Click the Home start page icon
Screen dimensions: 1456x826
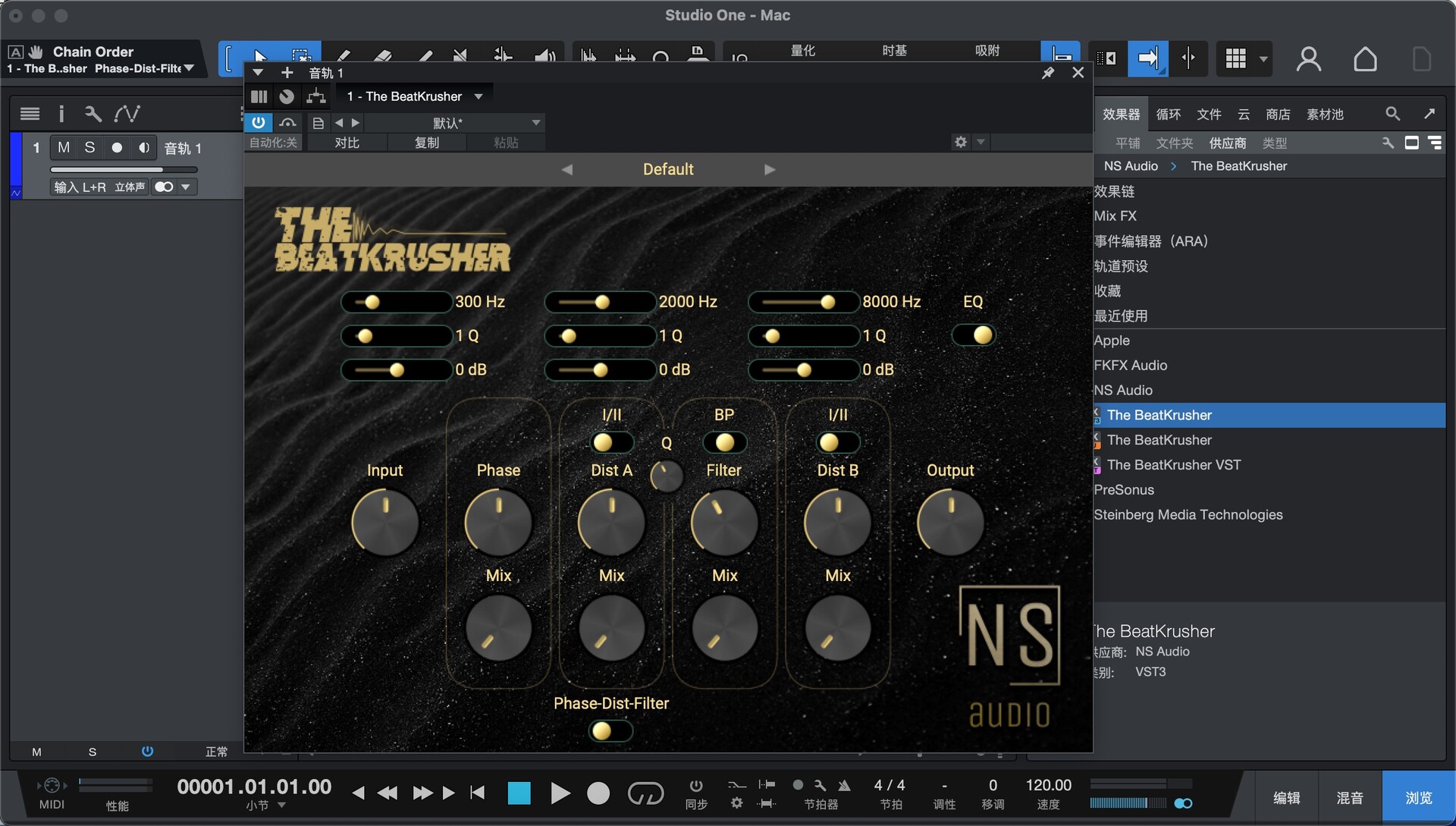point(1365,59)
